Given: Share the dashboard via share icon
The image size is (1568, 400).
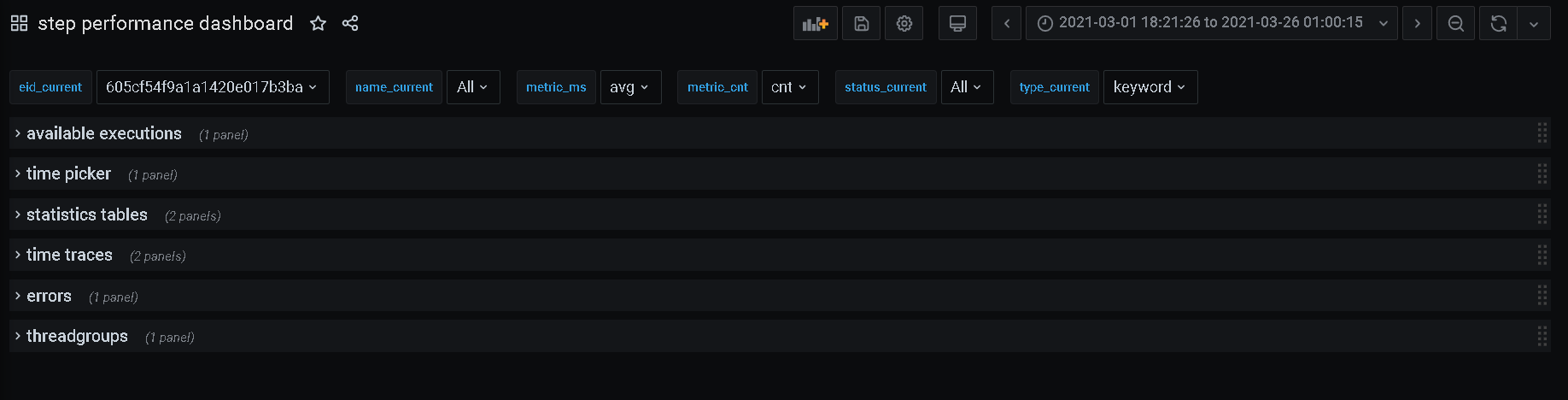Looking at the screenshot, I should pos(350,23).
